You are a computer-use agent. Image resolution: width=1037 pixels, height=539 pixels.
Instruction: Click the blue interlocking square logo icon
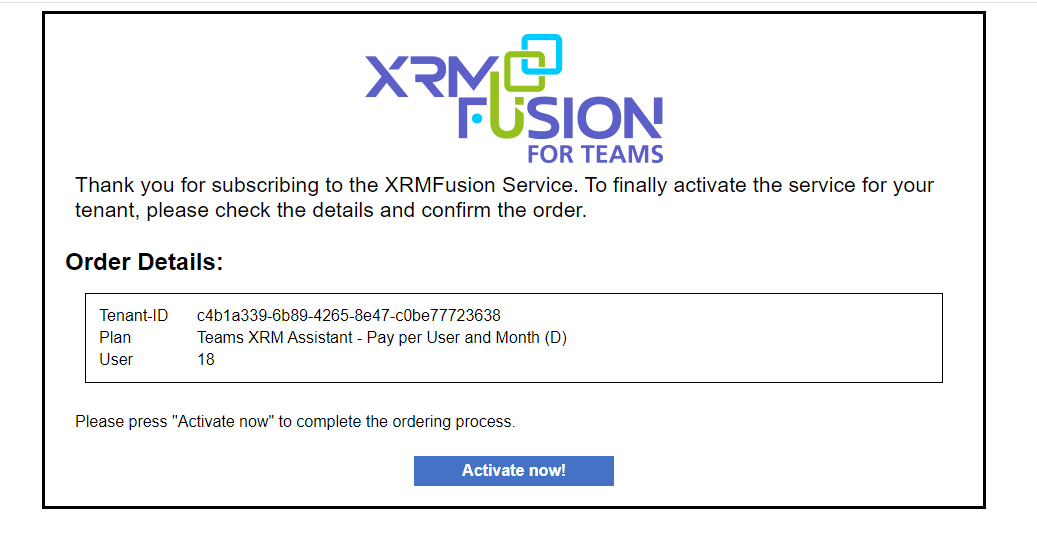(541, 54)
